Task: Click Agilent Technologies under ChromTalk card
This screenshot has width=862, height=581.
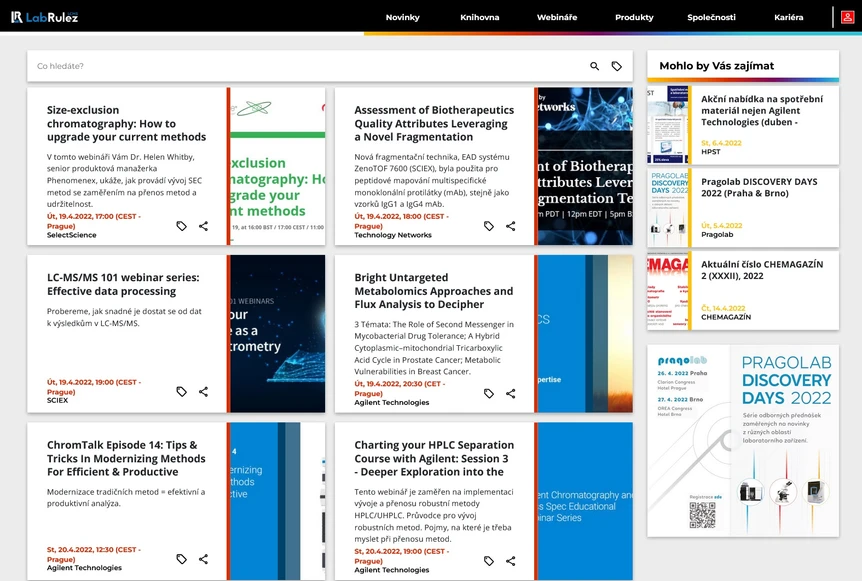Action: pos(84,568)
